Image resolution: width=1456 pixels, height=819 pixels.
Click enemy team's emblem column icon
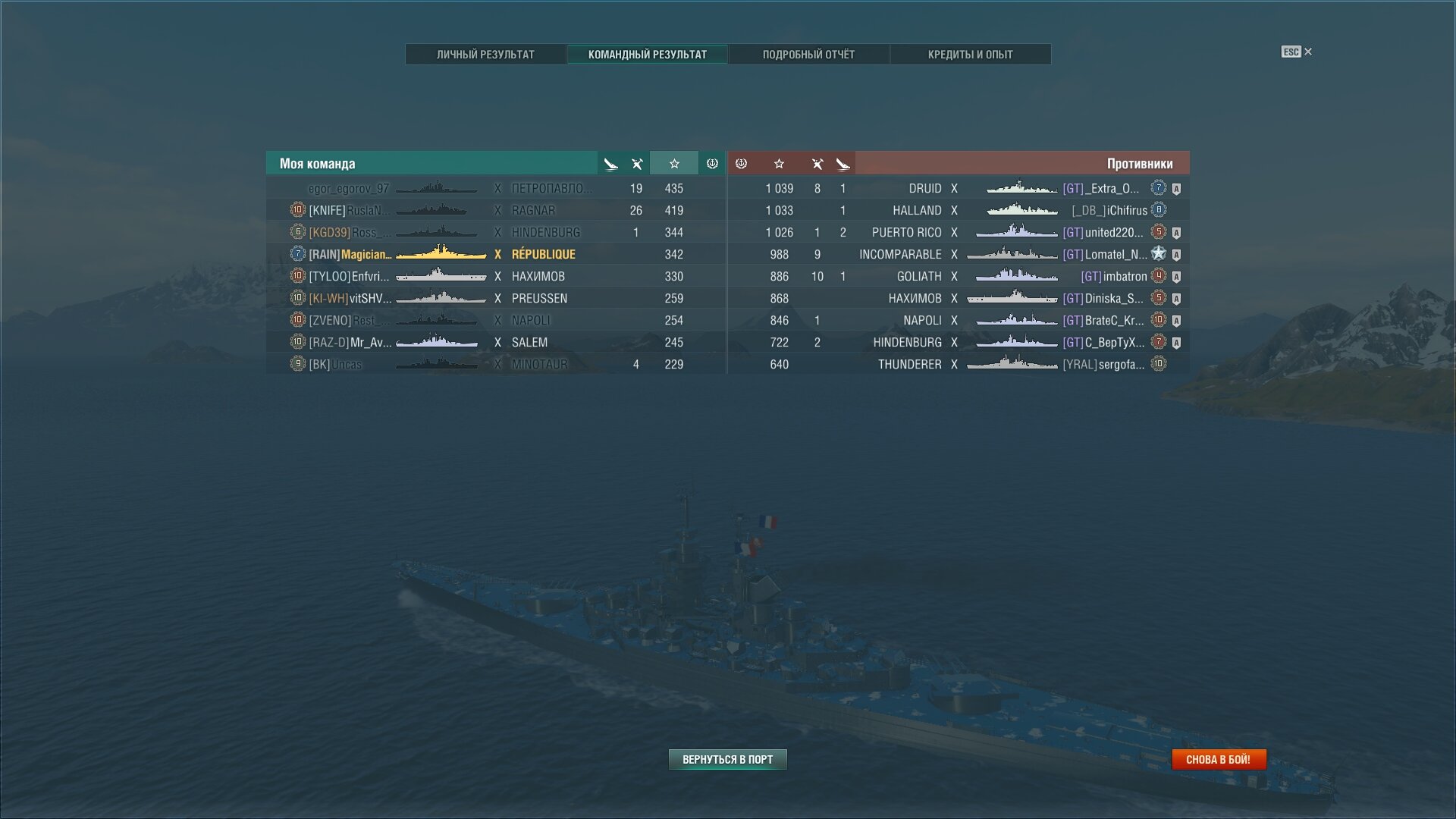click(742, 164)
